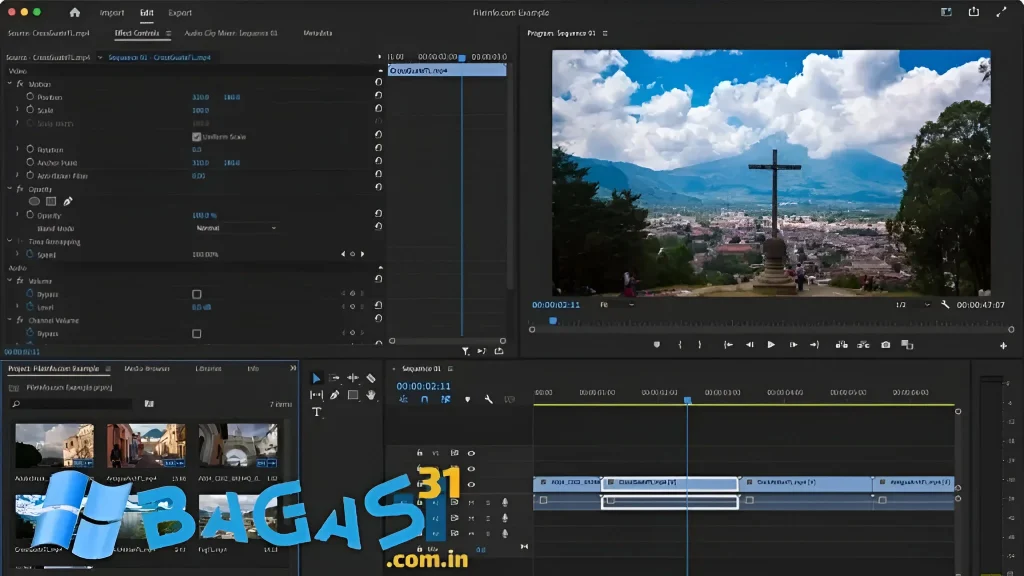This screenshot has width=1024, height=576.
Task: Create an ellipse mask under Opacity
Action: (x=34, y=202)
